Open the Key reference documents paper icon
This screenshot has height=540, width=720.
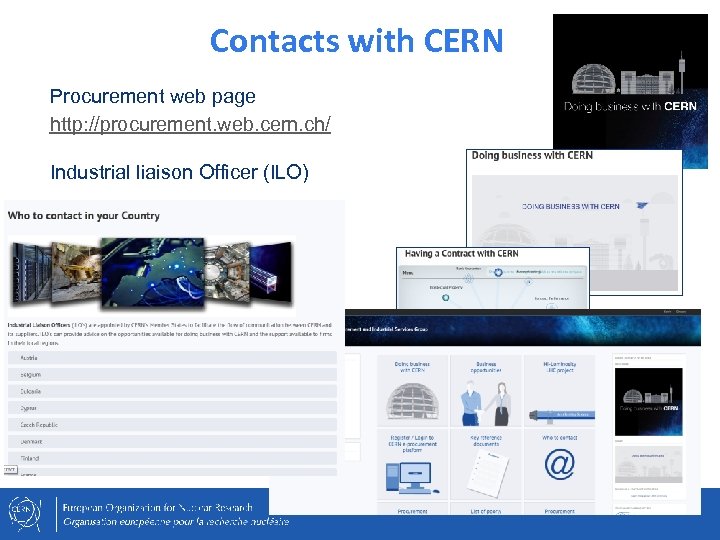click(488, 472)
